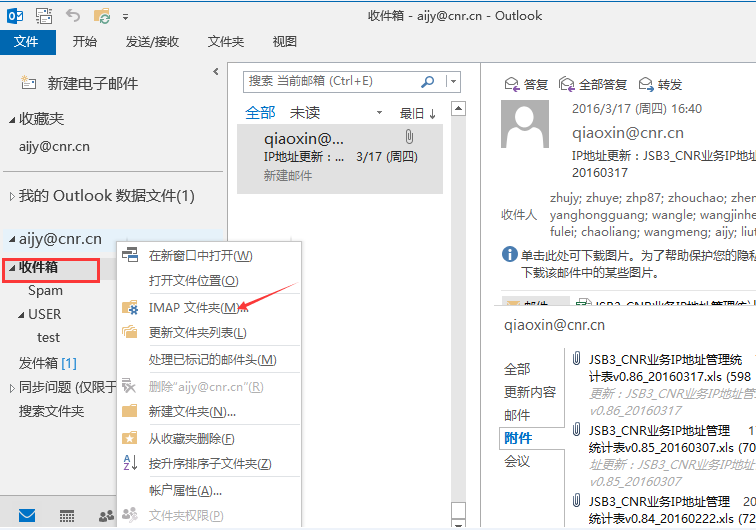Collapse the USER folder
756x530 pixels.
[21, 315]
